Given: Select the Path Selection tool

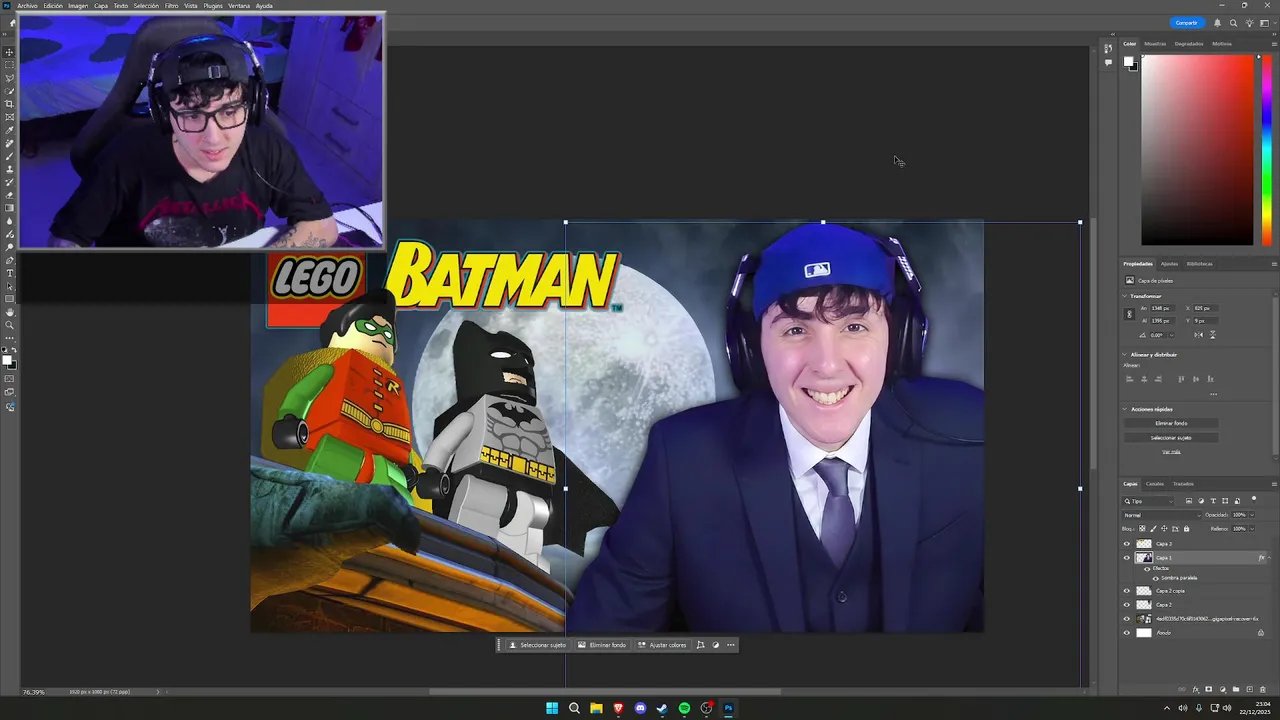Looking at the screenshot, I should click(x=10, y=286).
